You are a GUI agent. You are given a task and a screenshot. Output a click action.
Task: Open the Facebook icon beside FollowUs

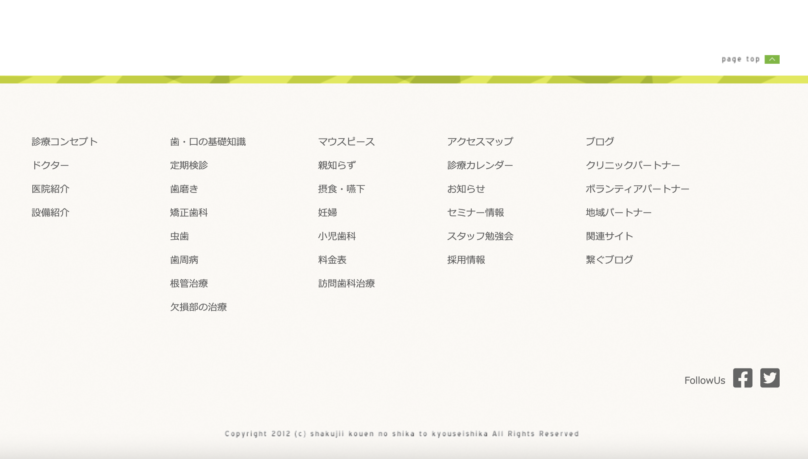click(743, 378)
